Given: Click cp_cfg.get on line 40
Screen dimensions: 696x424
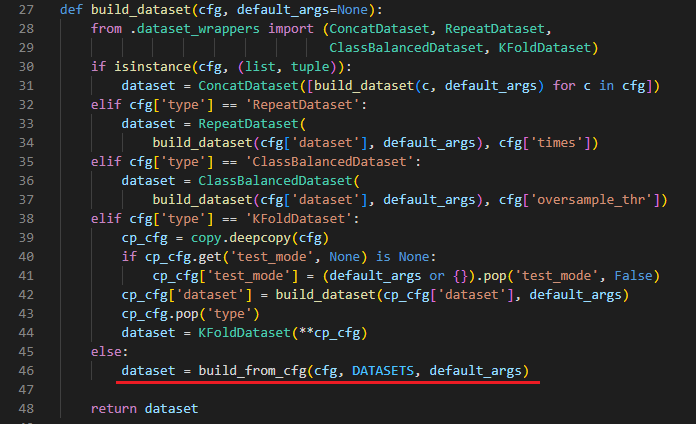Looking at the screenshot, I should click(x=183, y=257).
